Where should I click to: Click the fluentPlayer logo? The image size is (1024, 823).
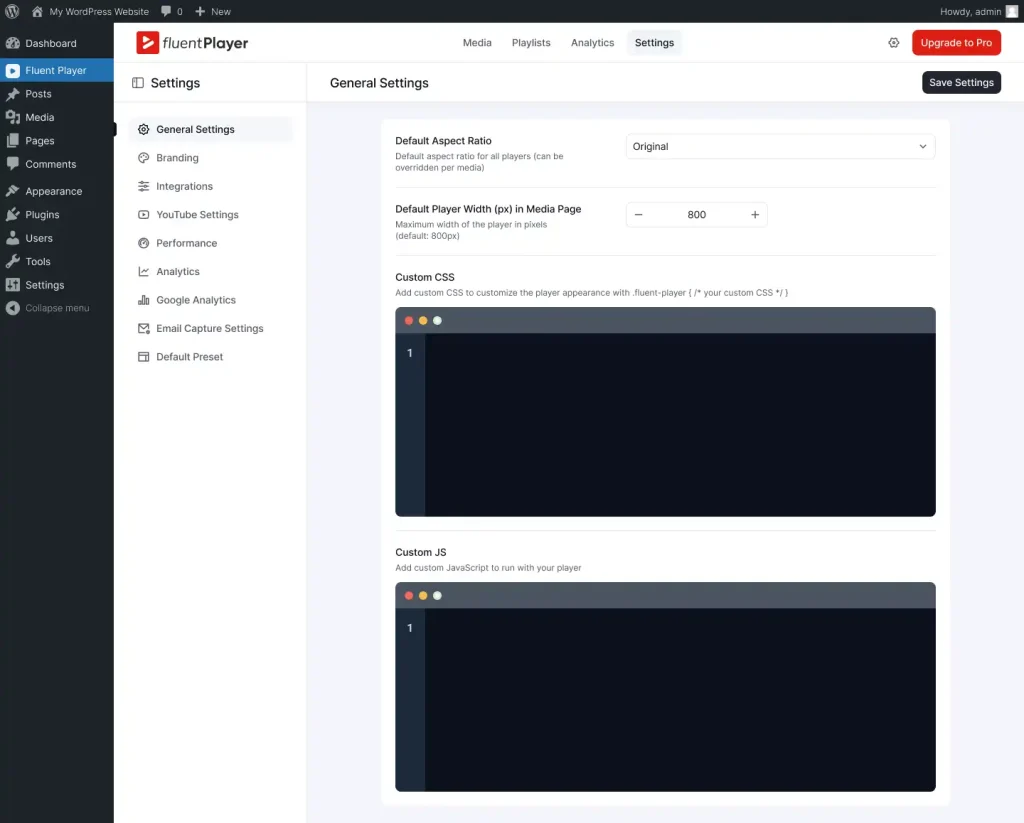pyautogui.click(x=190, y=42)
